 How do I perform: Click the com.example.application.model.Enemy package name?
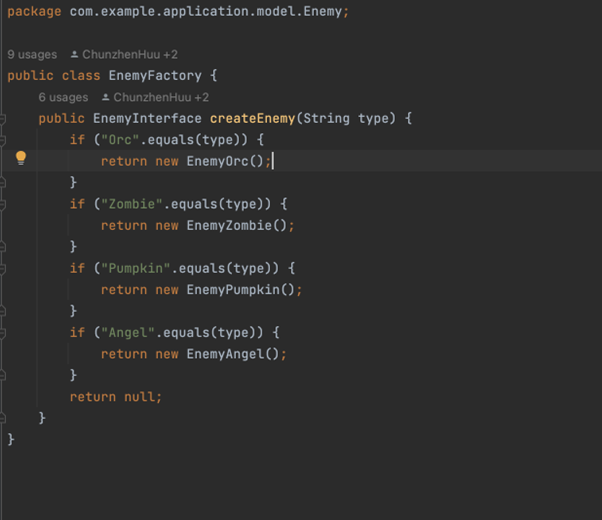205,12
